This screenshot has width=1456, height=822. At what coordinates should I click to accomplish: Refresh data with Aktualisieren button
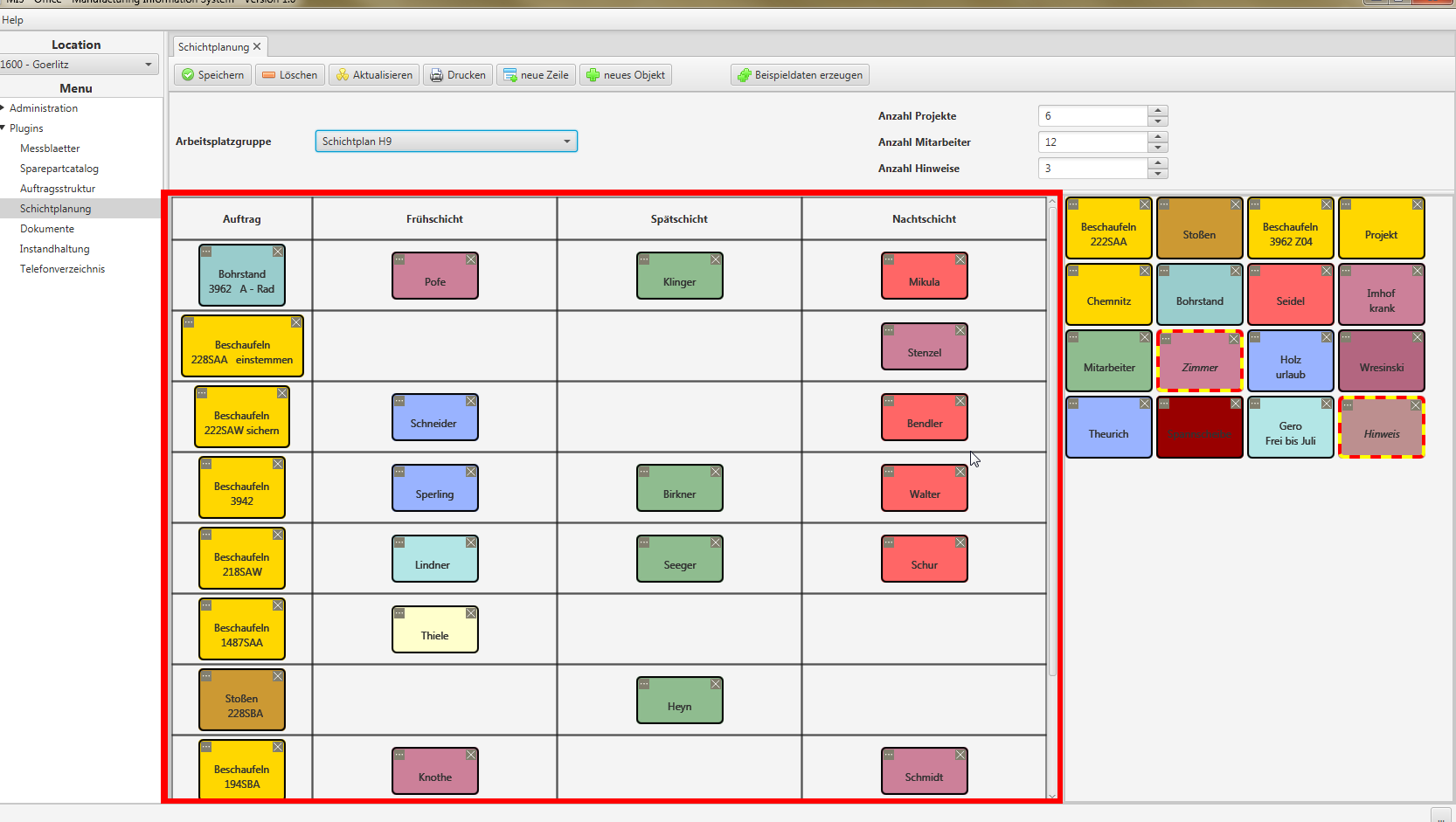point(374,75)
